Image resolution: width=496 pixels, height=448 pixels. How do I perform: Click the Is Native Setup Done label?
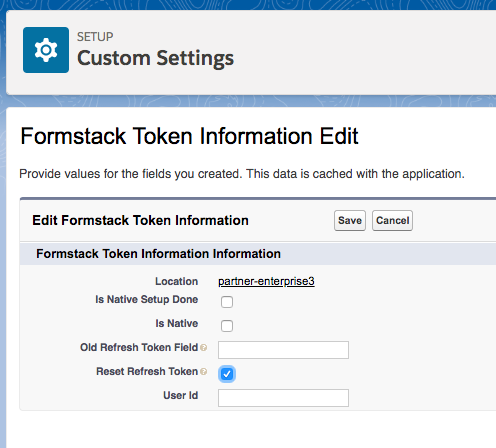pos(147,299)
